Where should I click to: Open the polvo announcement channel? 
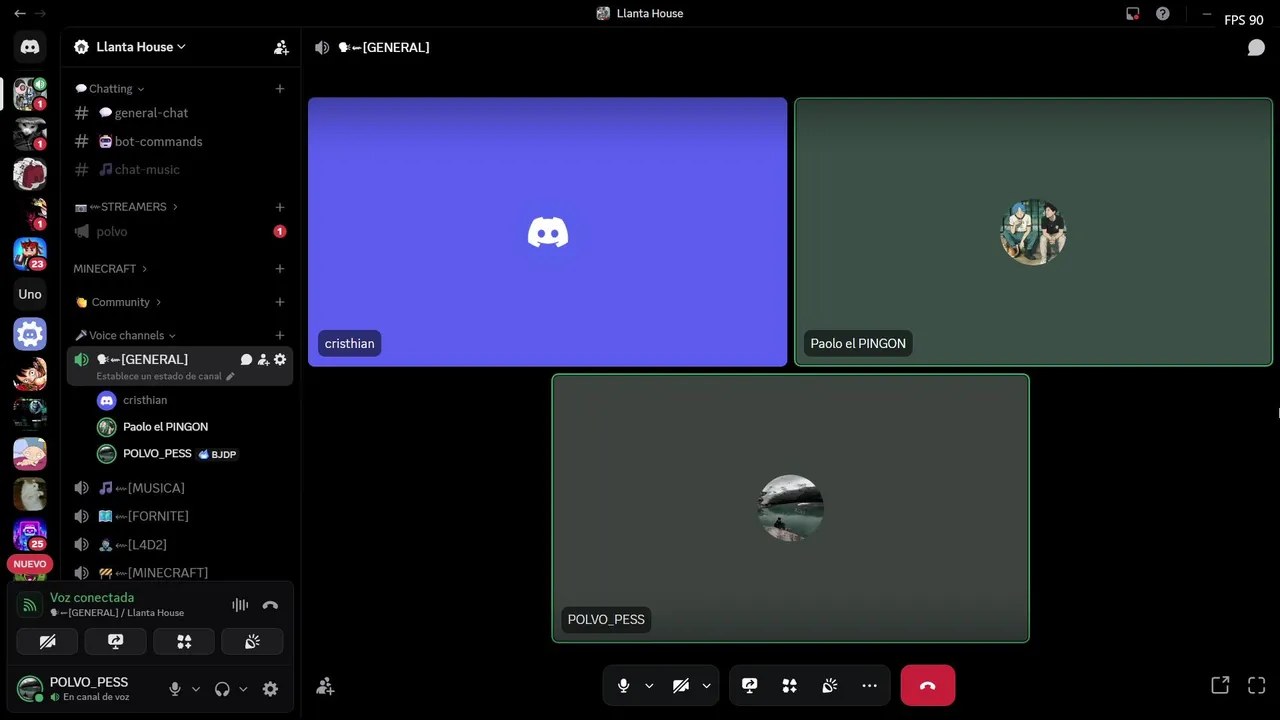pyautogui.click(x=180, y=231)
